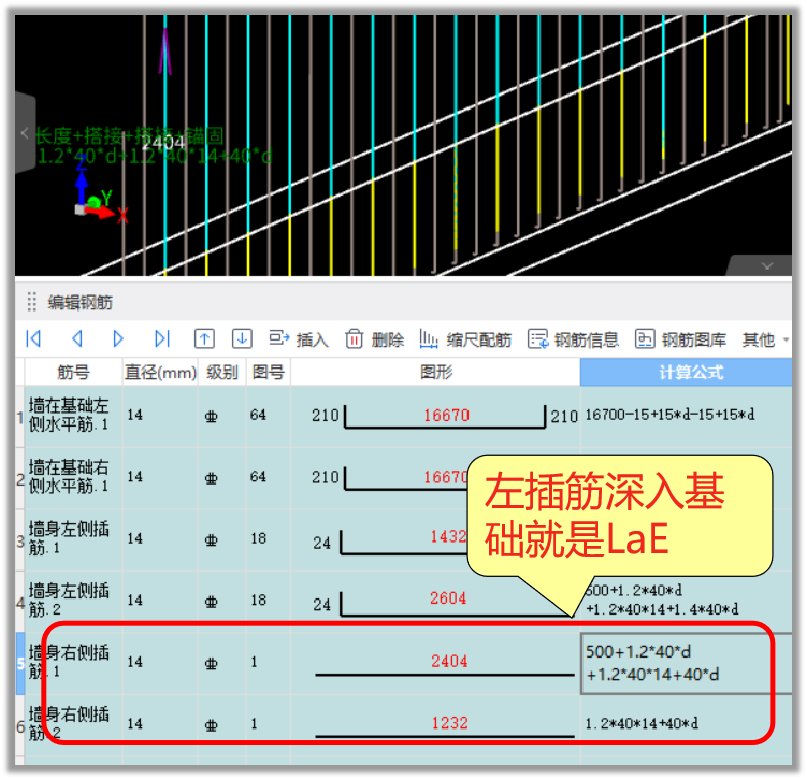807x780 pixels.
Task: Select the 直径(mm) column header
Action: [161, 372]
